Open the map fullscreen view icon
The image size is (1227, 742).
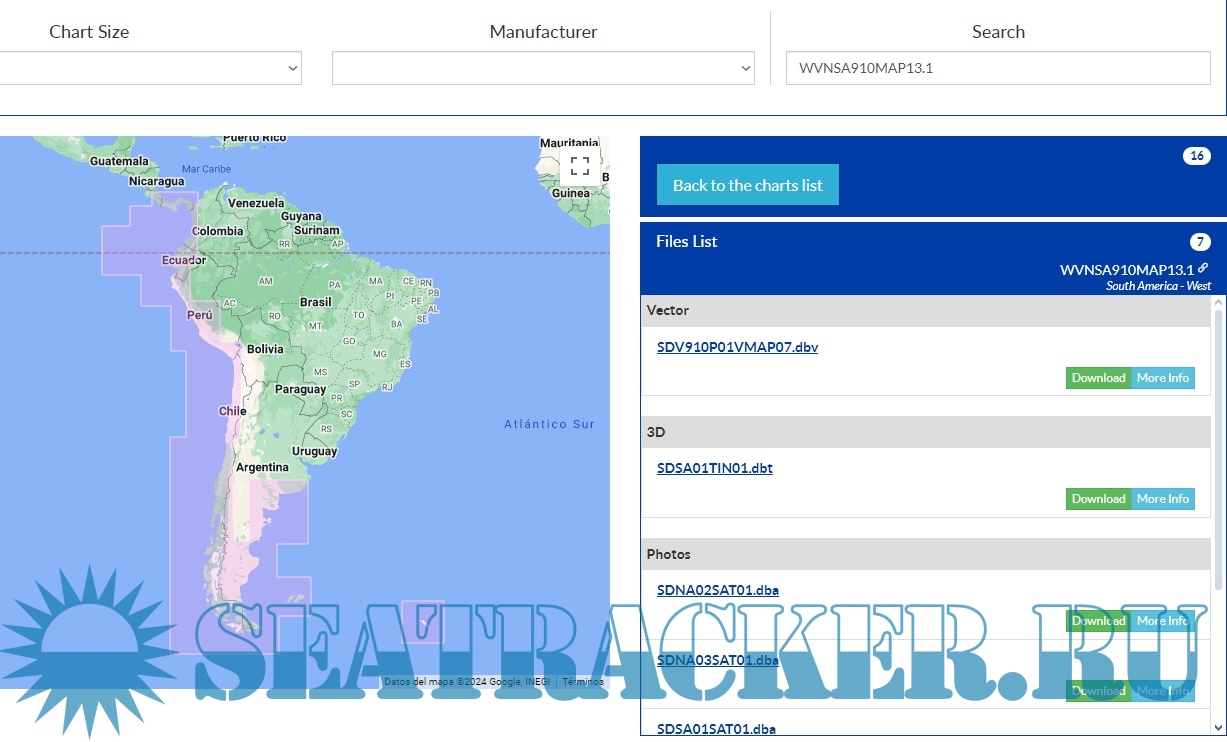[x=578, y=165]
